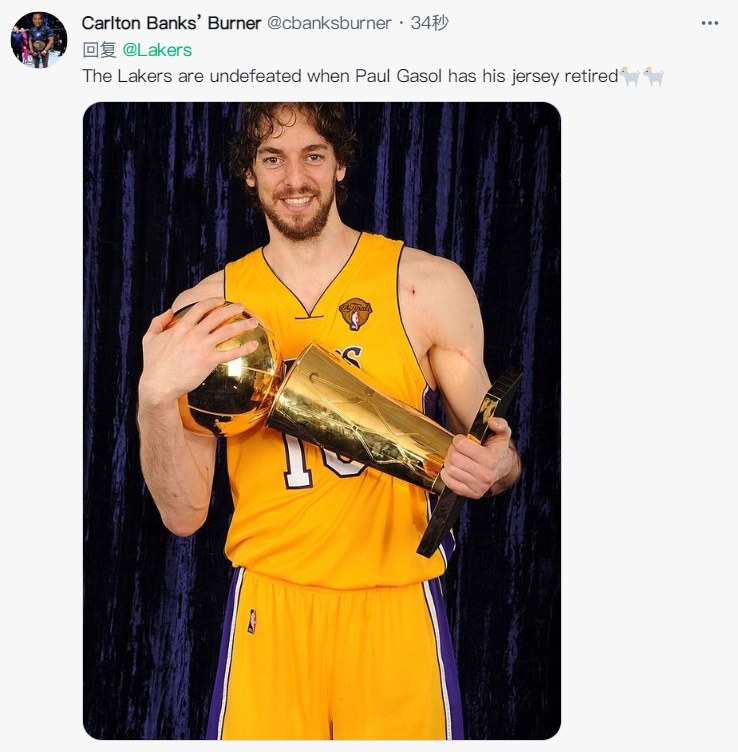Click Carlton Banks' Burner profile avatar
Image resolution: width=738 pixels, height=752 pixels.
39,40
